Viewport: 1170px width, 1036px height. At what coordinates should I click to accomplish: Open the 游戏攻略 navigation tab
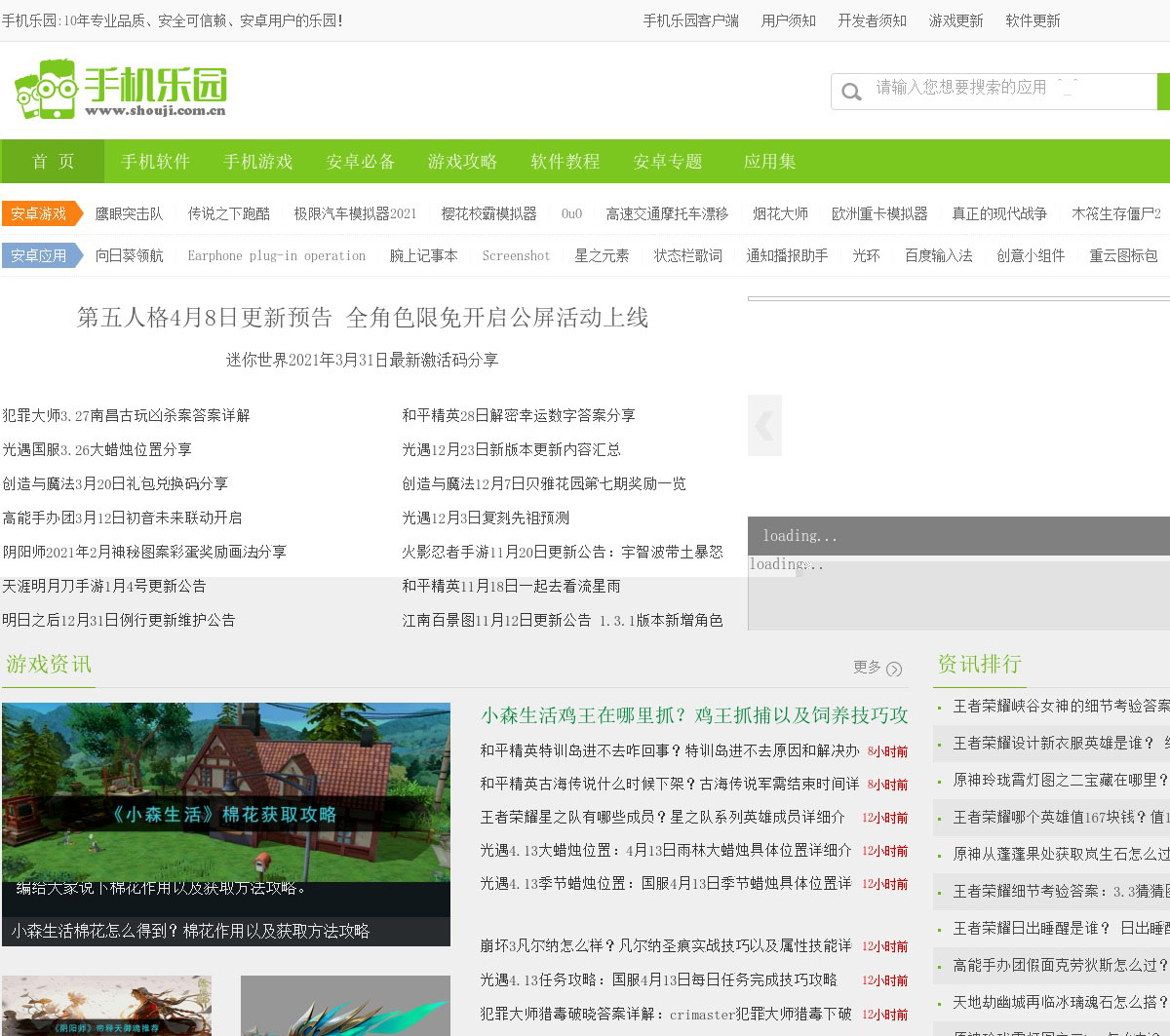click(462, 162)
